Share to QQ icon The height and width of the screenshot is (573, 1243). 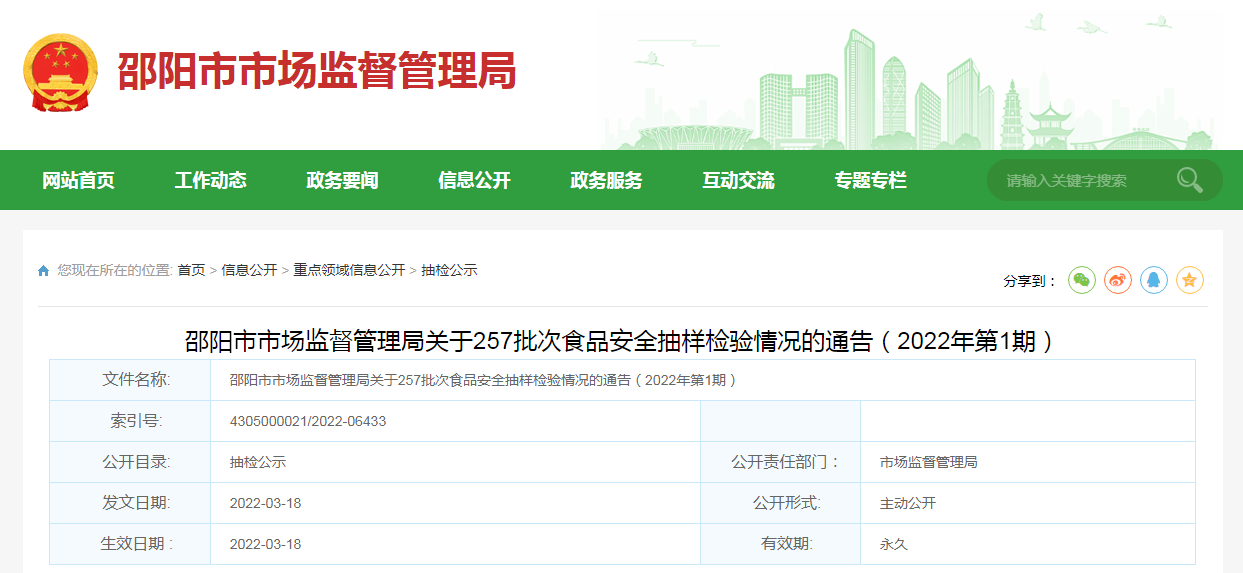(1154, 280)
